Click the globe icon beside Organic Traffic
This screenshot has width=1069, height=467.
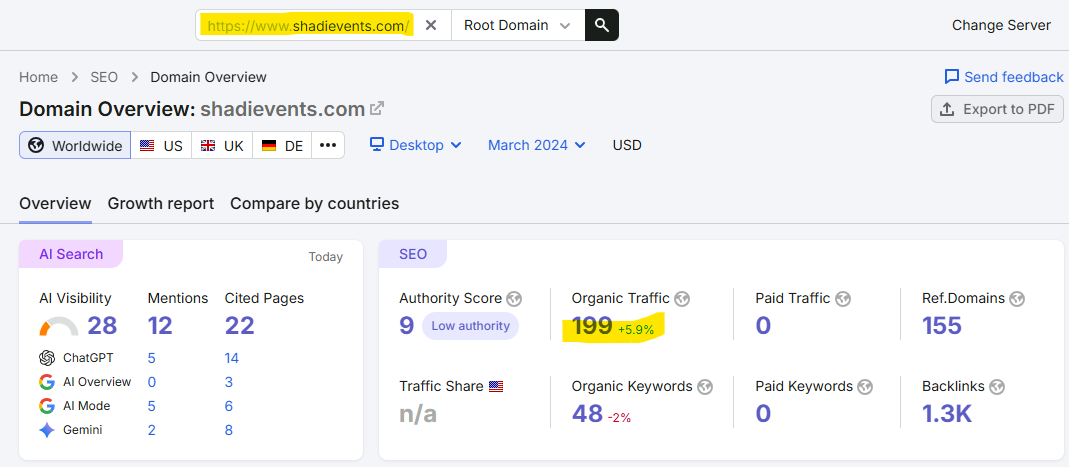click(682, 299)
